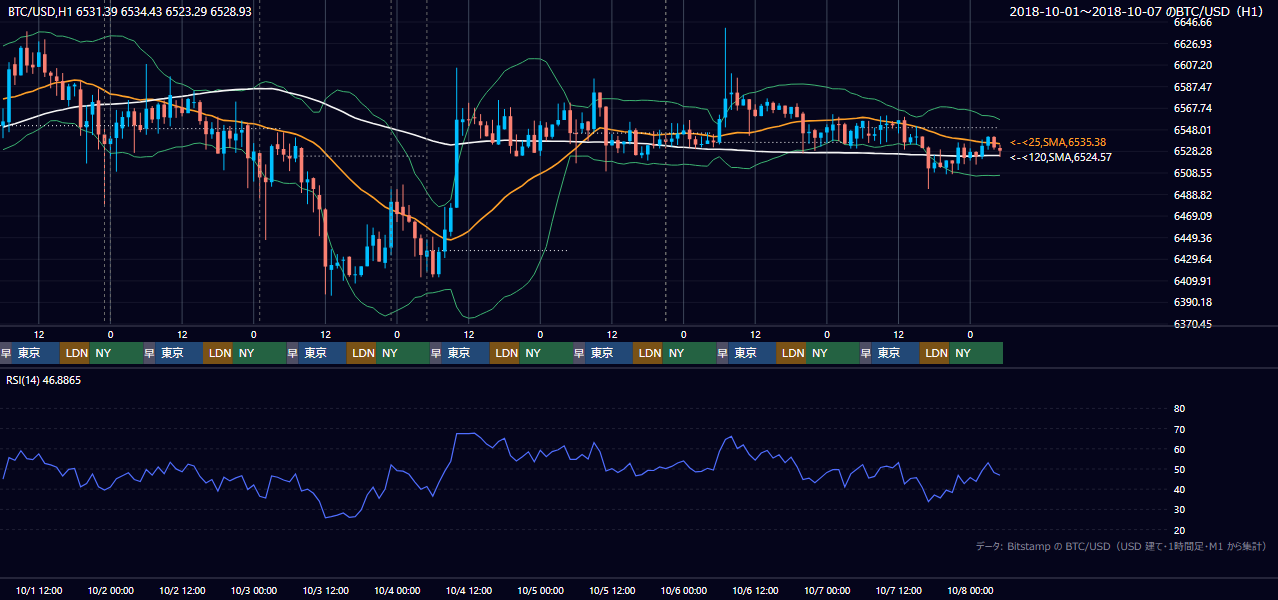Select the 10/1 12:00 time label
The height and width of the screenshot is (600, 1278).
point(39,590)
